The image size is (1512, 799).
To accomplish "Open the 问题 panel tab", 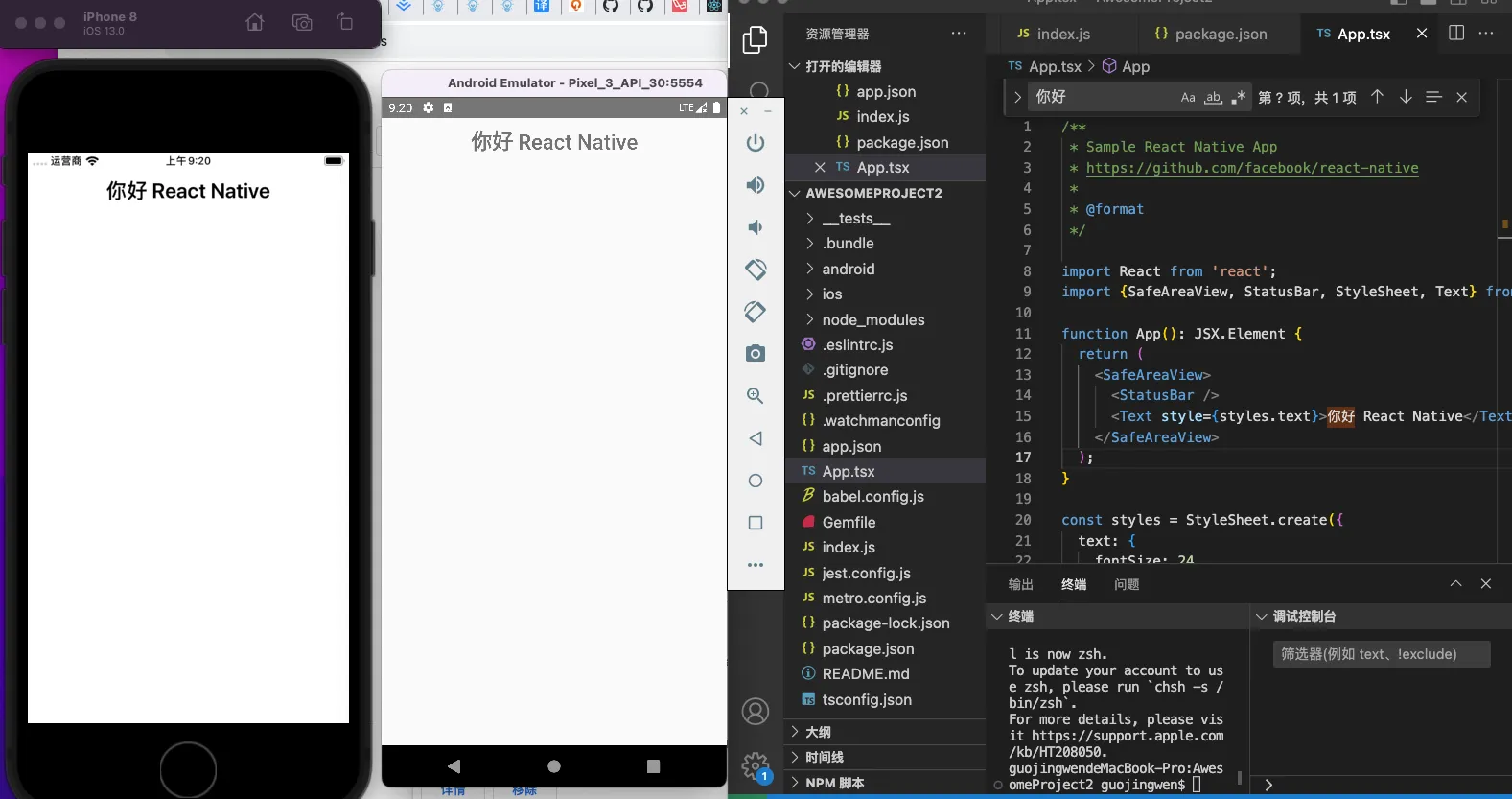I will click(x=1127, y=585).
